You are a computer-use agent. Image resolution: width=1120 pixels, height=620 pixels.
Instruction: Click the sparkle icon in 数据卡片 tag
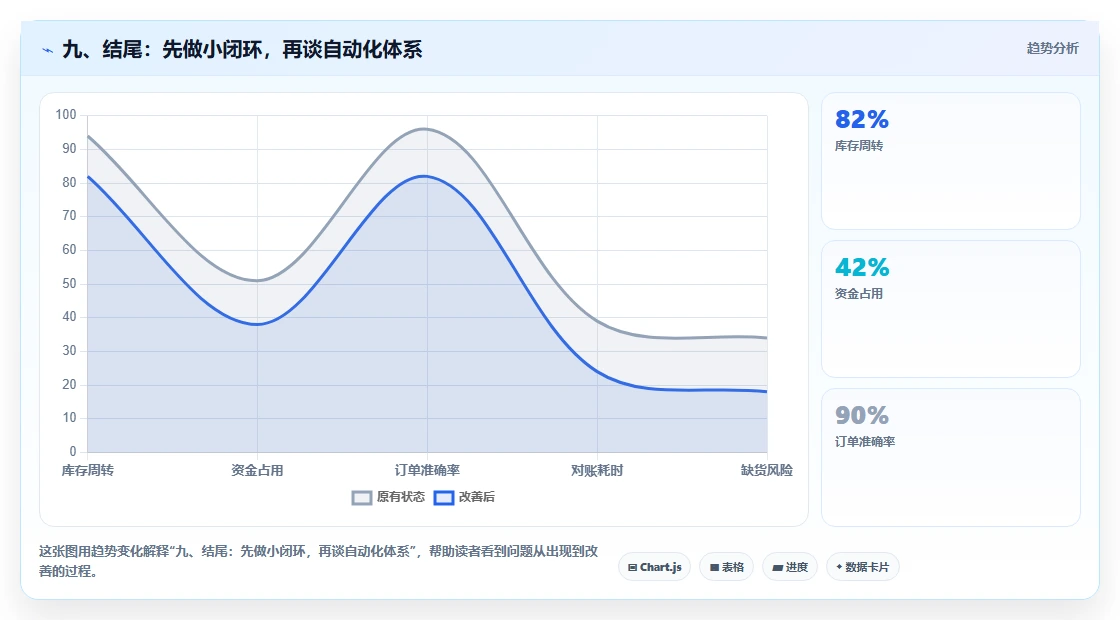click(839, 567)
